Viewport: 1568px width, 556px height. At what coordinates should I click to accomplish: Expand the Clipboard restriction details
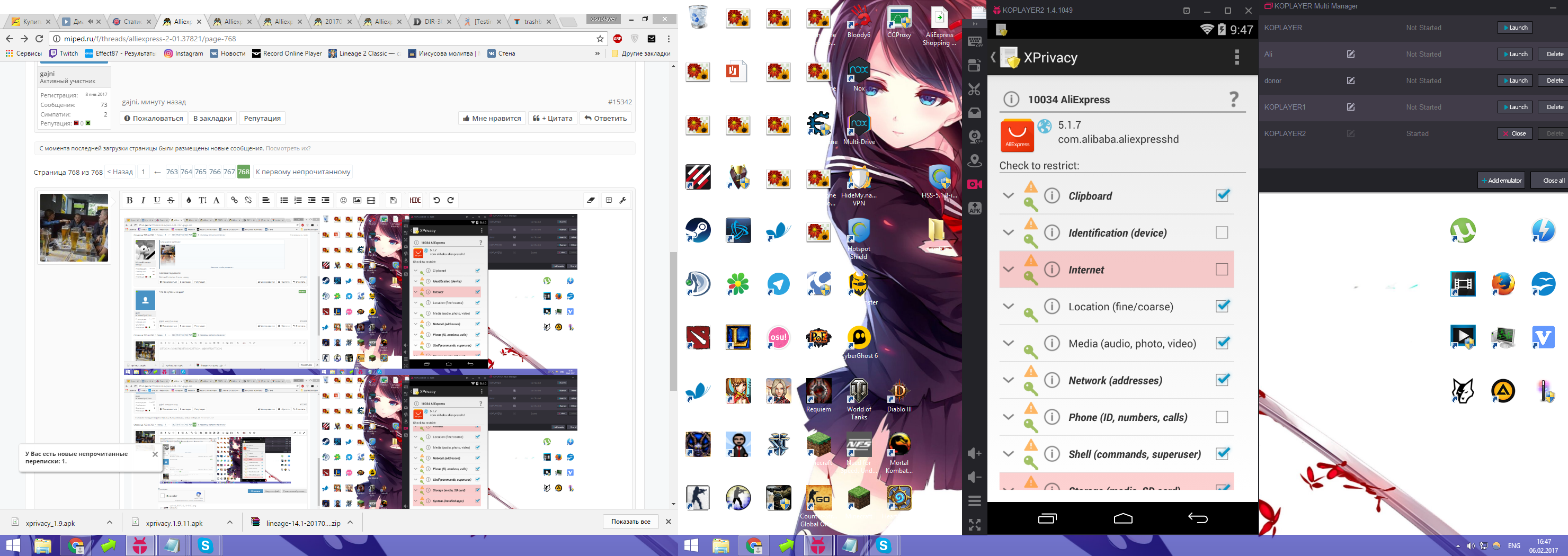pos(1009,196)
